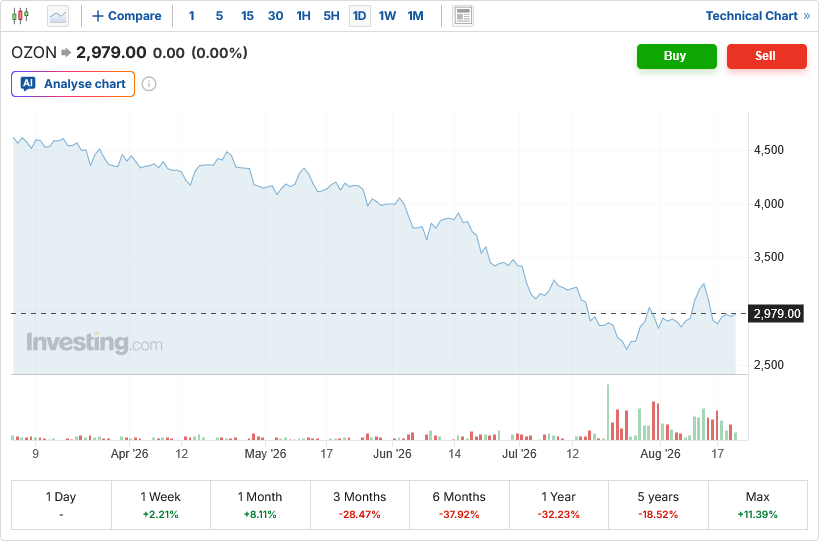Click the 4,000 axis label

coord(768,204)
